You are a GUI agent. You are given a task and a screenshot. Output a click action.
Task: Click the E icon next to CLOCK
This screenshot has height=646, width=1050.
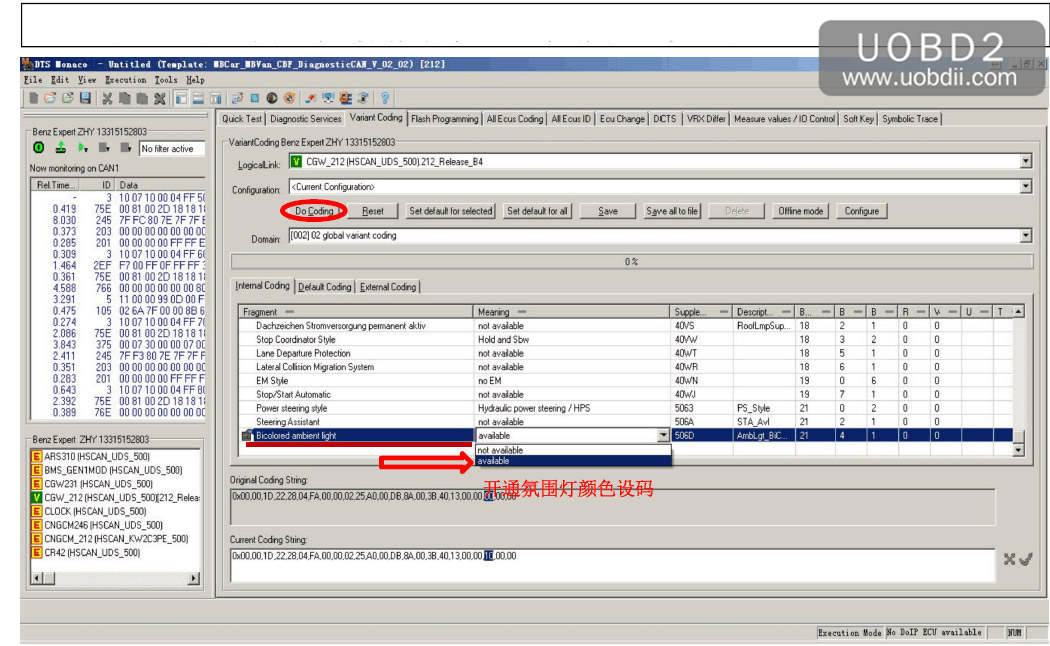coord(37,511)
